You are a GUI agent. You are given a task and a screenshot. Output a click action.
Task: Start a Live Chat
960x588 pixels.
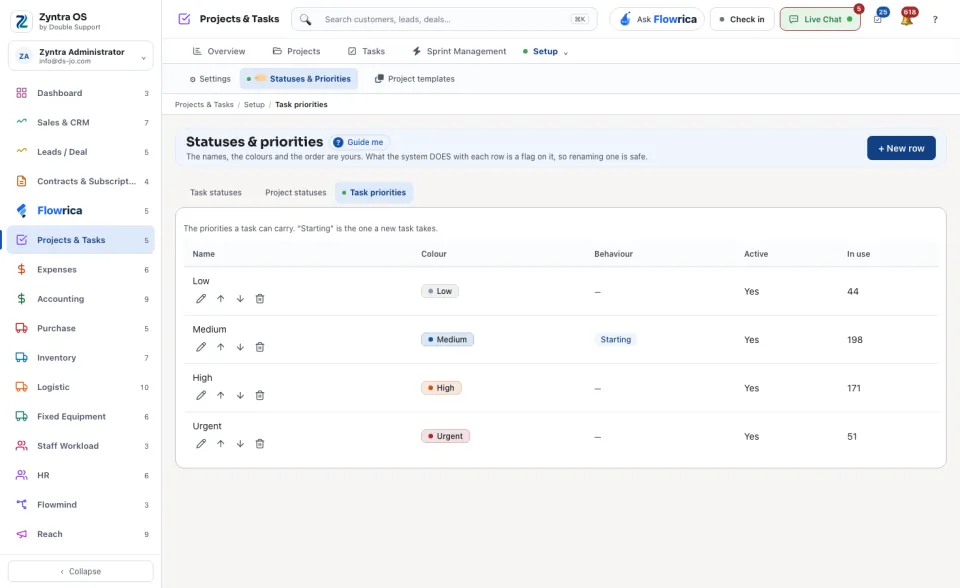(820, 20)
